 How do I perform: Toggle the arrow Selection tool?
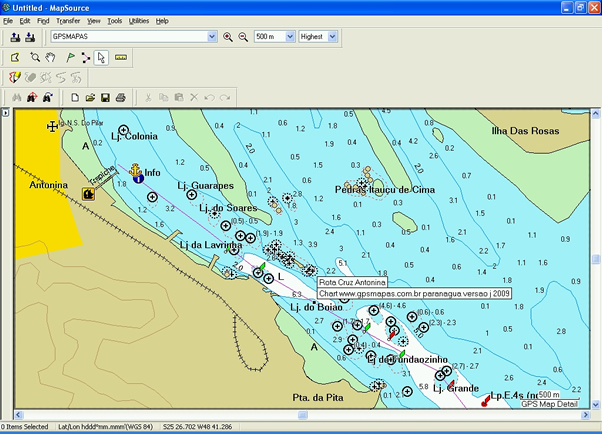coord(101,58)
